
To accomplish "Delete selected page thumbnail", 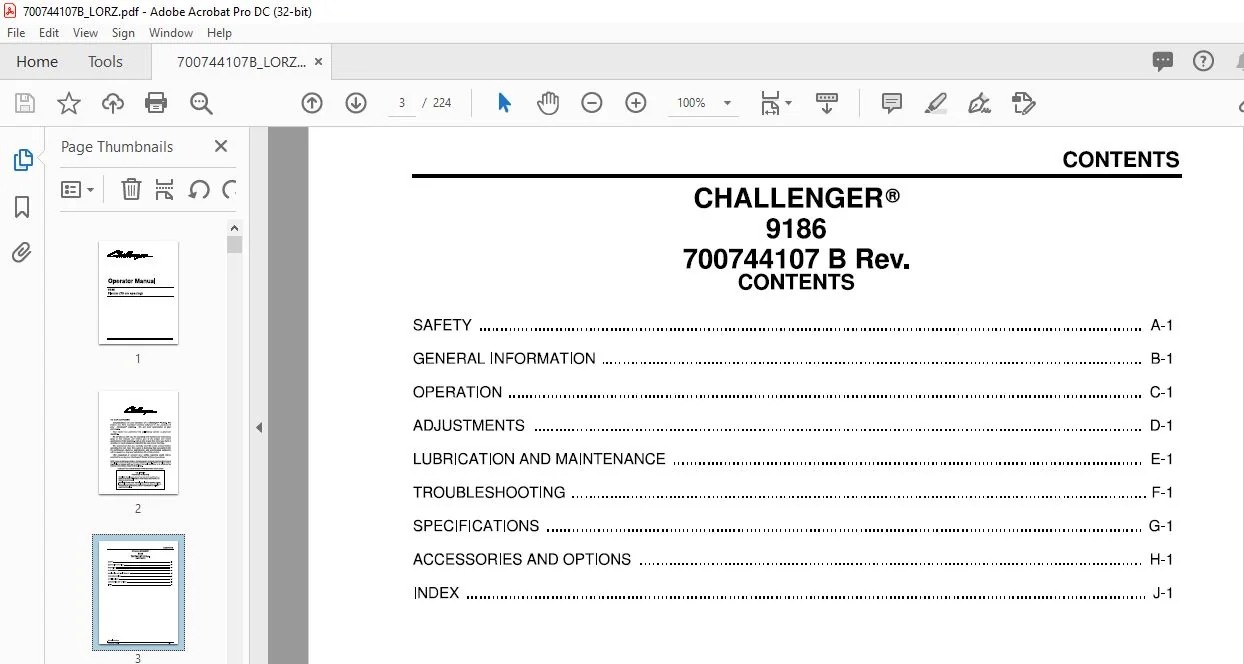I will pyautogui.click(x=131, y=189).
